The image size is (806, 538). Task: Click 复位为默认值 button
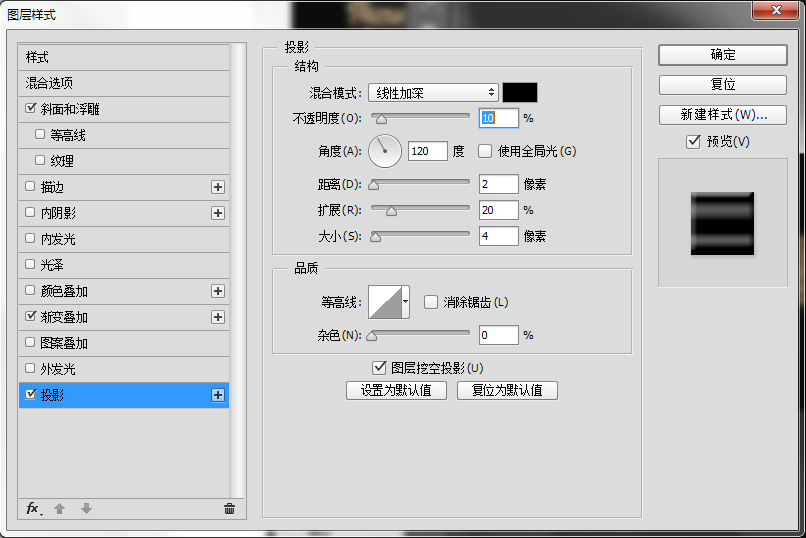click(x=507, y=391)
